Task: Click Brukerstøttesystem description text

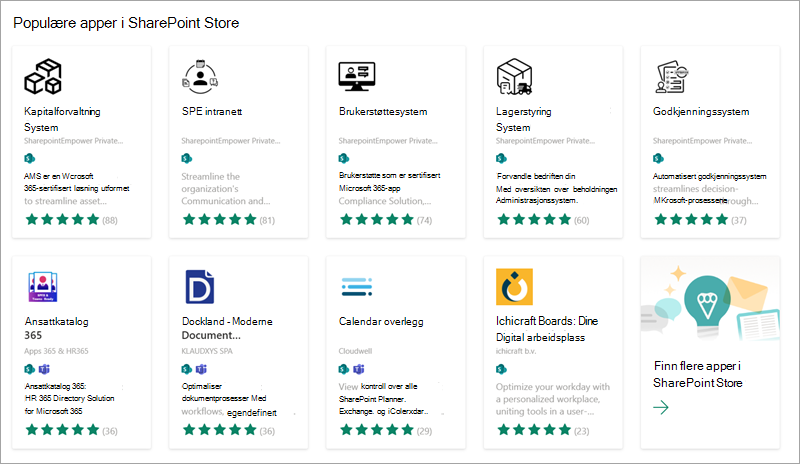Action: pyautogui.click(x=389, y=188)
